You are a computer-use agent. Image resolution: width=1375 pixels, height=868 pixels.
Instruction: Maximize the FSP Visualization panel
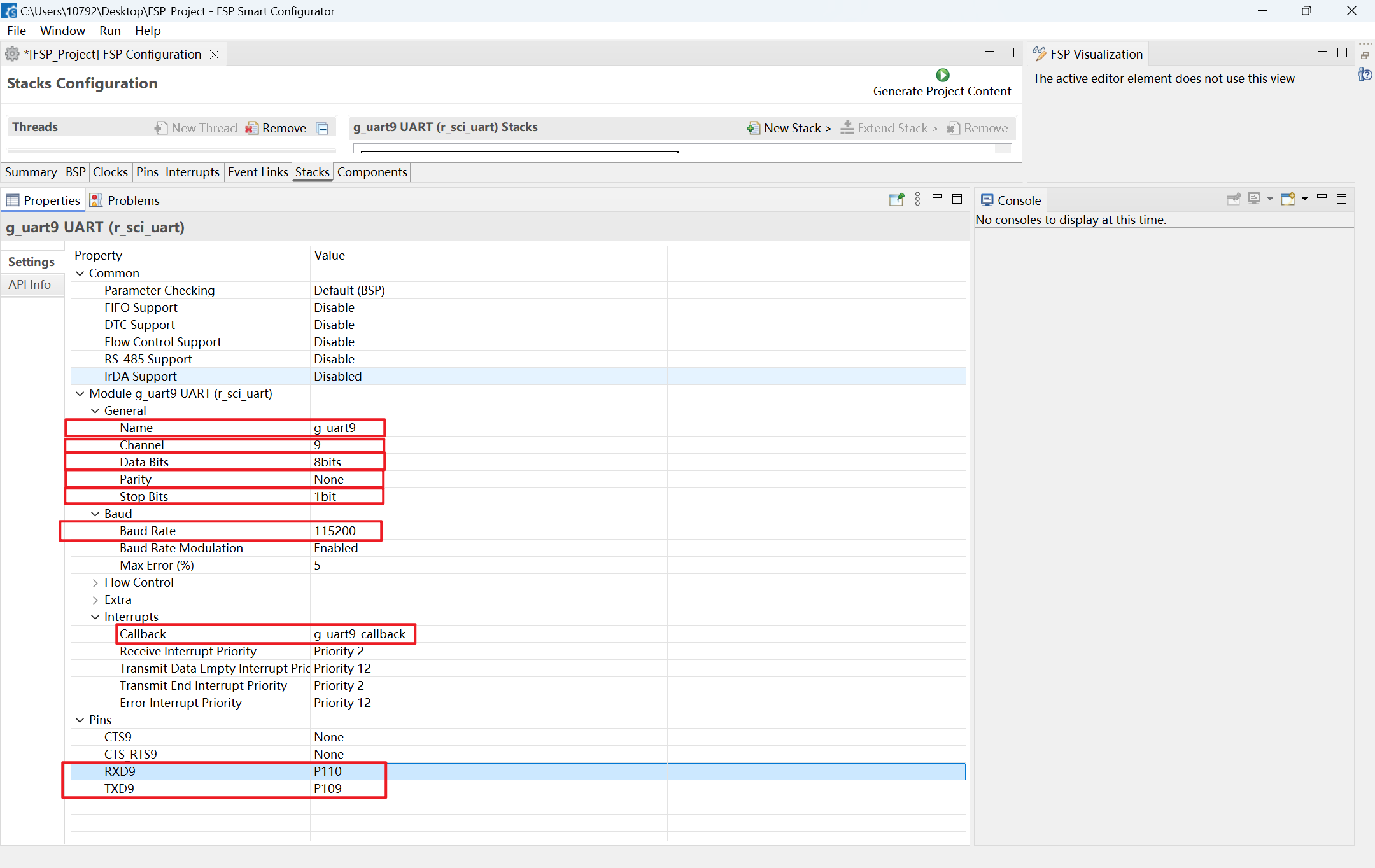(1342, 53)
